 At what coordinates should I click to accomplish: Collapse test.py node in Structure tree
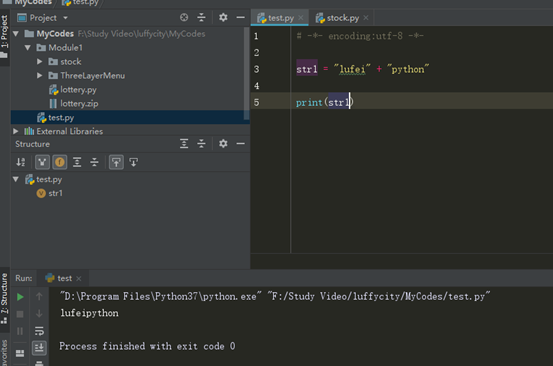pyautogui.click(x=16, y=179)
